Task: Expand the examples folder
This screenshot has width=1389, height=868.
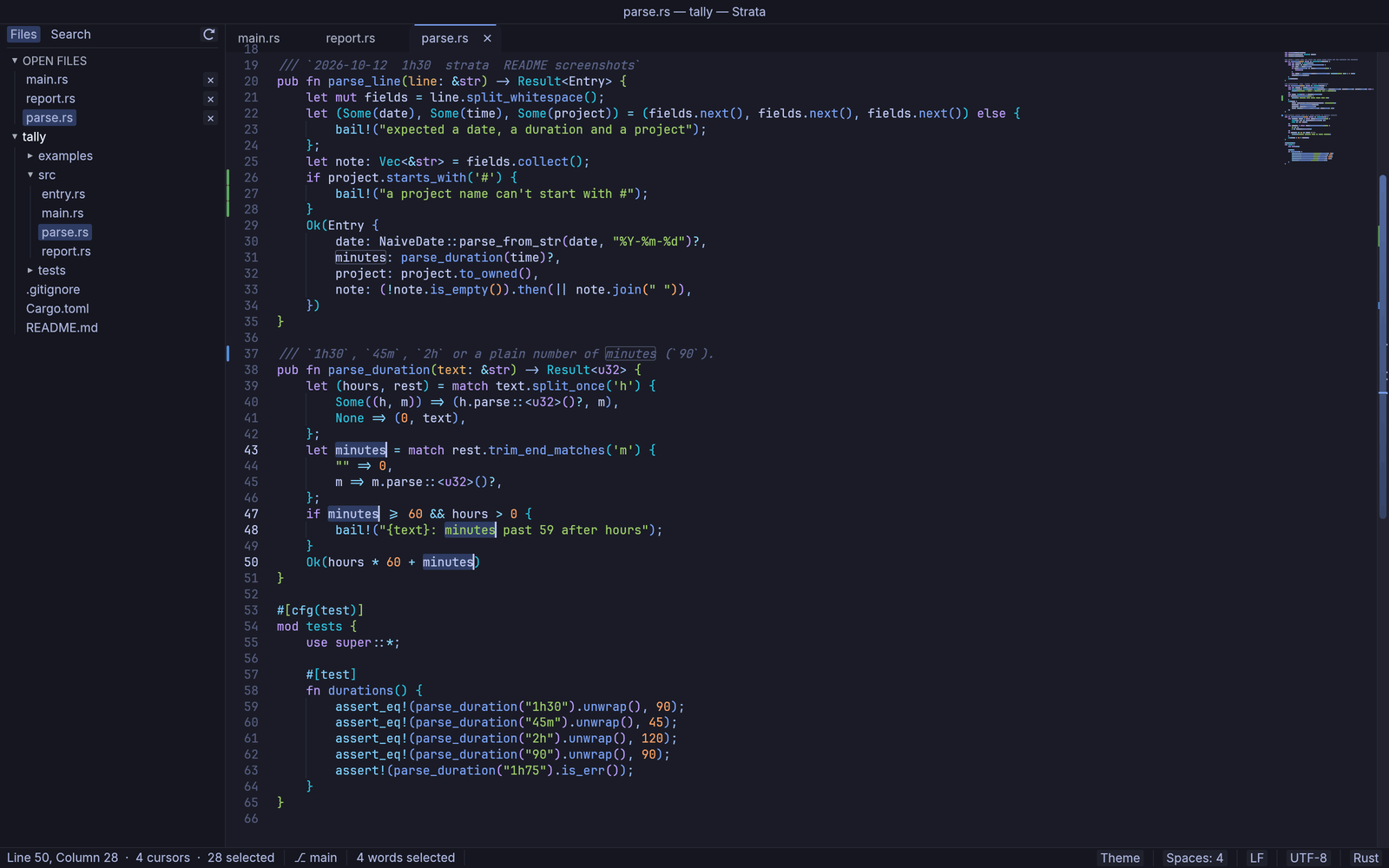Action: (30, 156)
